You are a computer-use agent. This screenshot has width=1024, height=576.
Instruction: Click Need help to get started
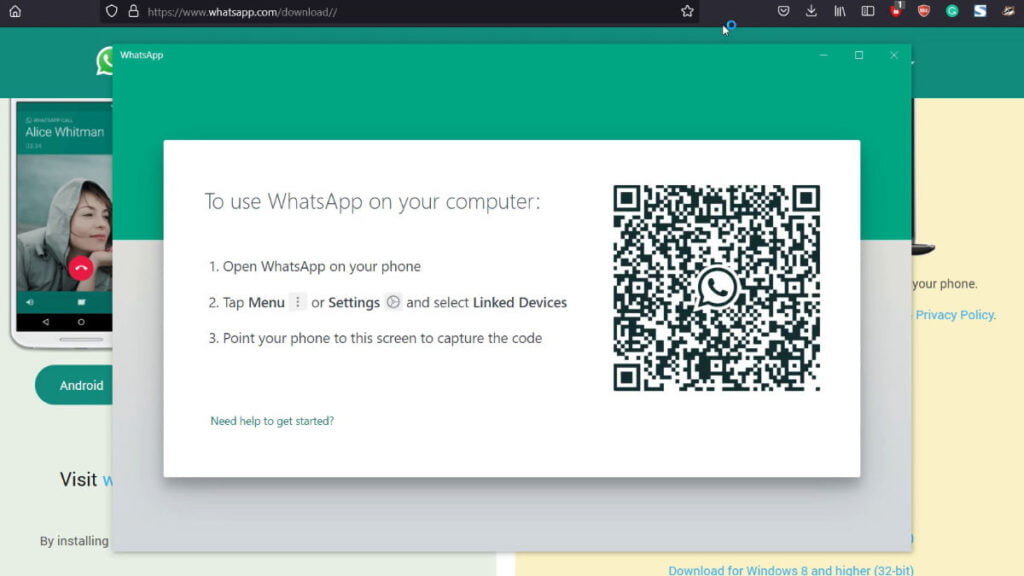coord(271,421)
